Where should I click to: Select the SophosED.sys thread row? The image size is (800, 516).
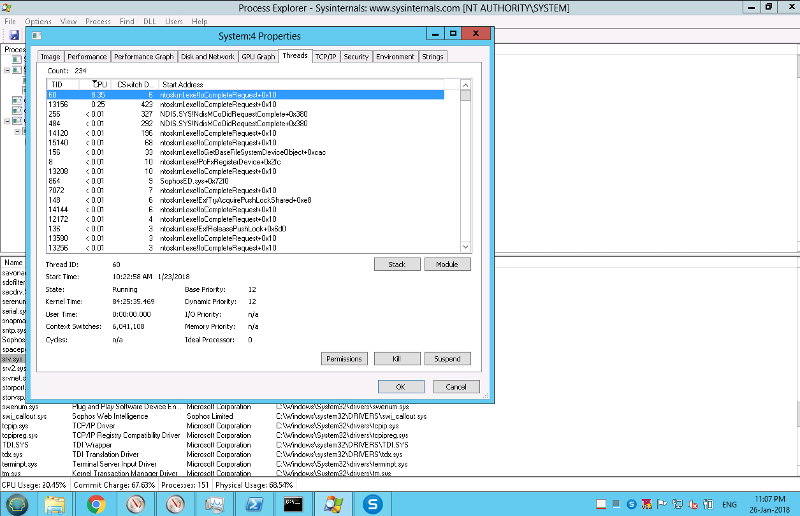[245, 181]
